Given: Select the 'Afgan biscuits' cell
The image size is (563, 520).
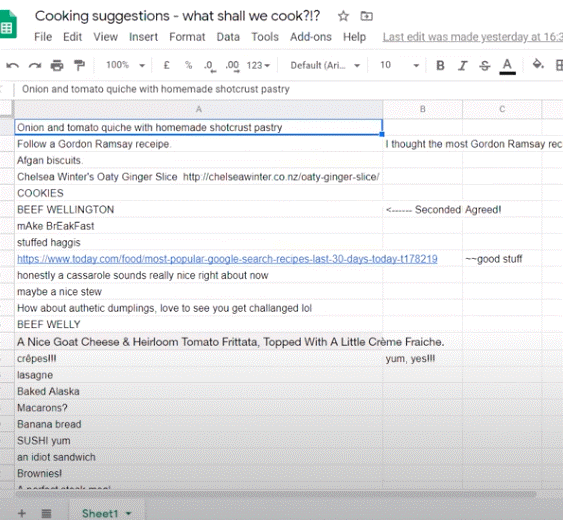Looking at the screenshot, I should point(199,160).
